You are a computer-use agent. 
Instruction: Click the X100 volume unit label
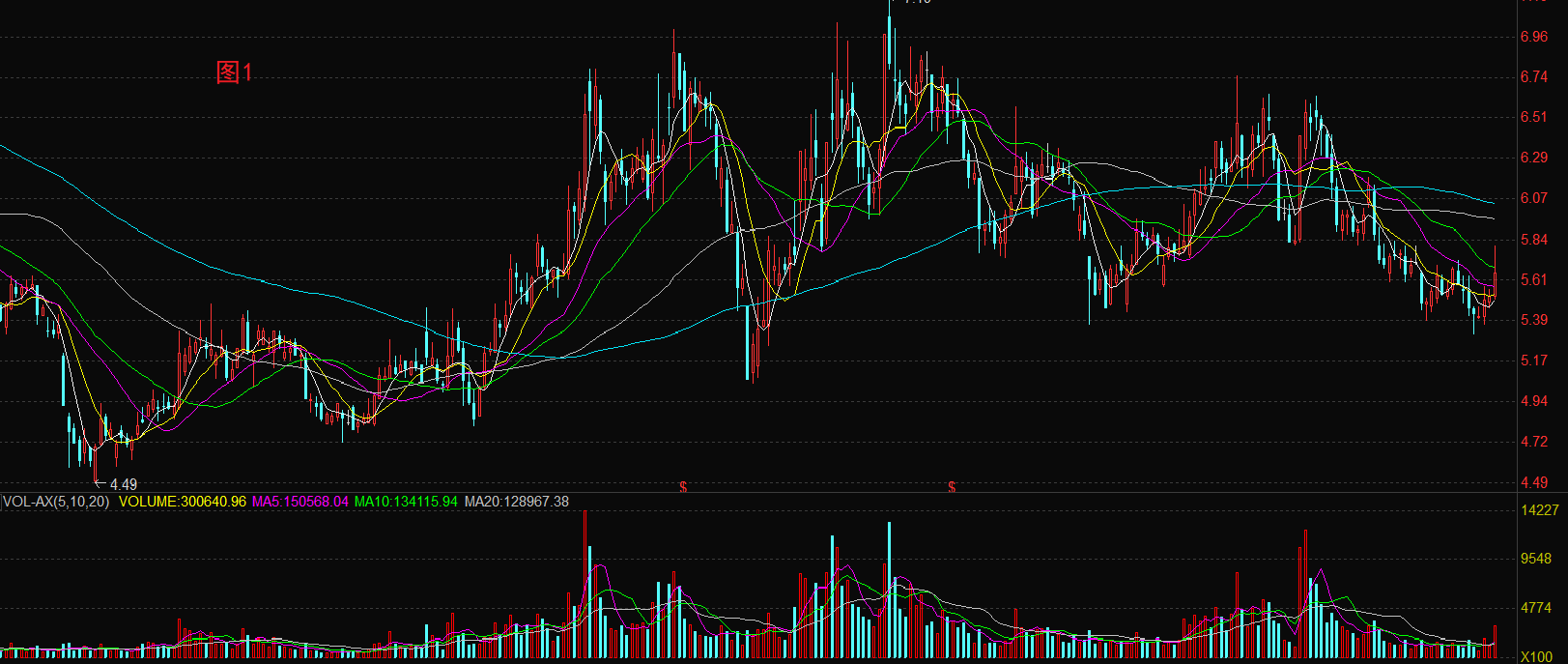tap(1536, 656)
